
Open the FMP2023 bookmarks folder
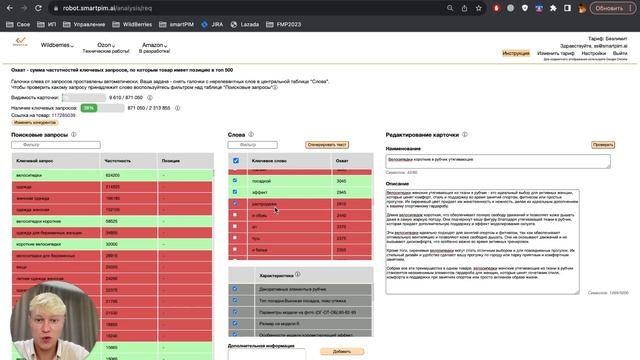point(283,24)
